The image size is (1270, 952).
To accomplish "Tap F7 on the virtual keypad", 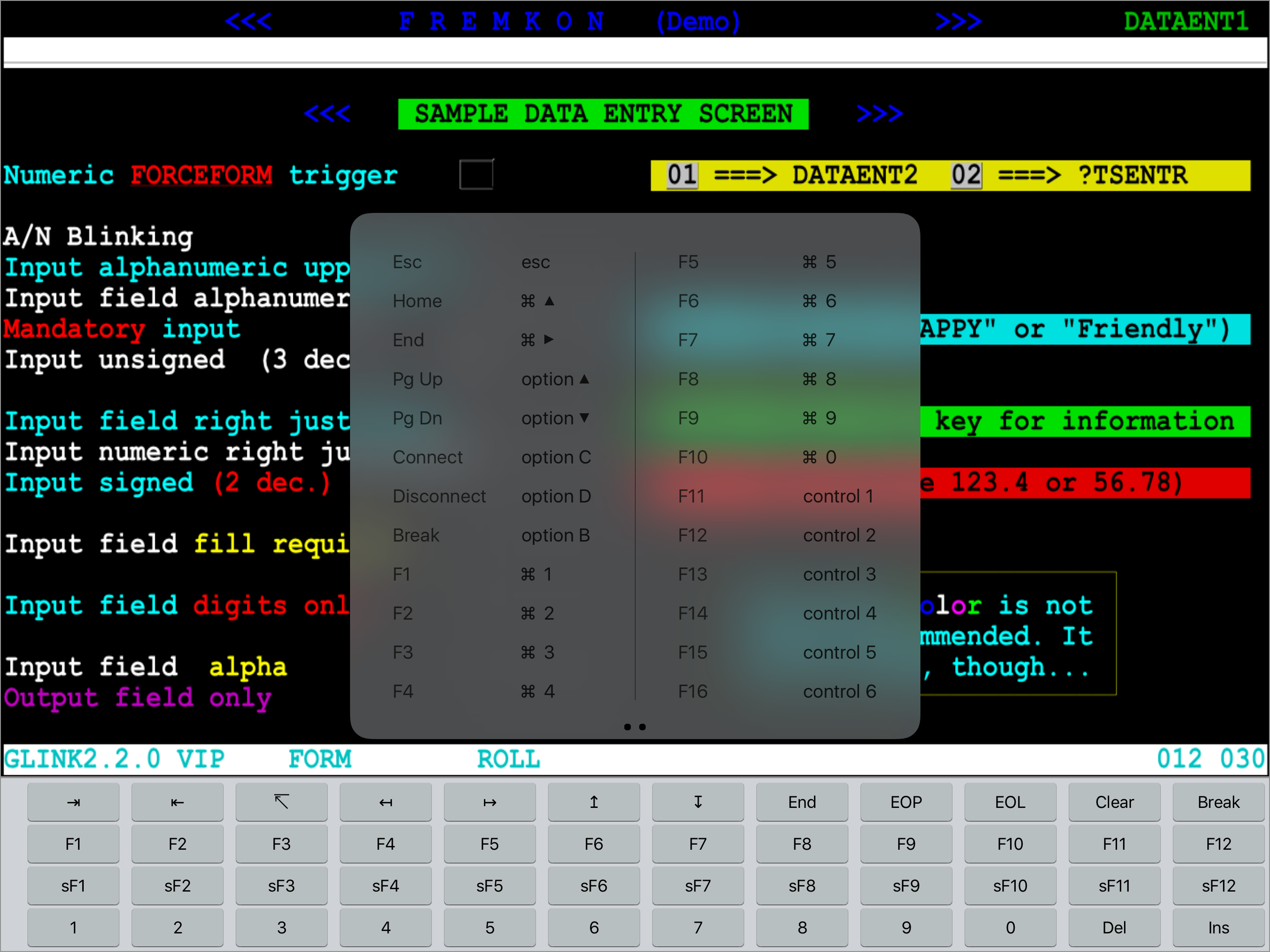I will coord(698,844).
